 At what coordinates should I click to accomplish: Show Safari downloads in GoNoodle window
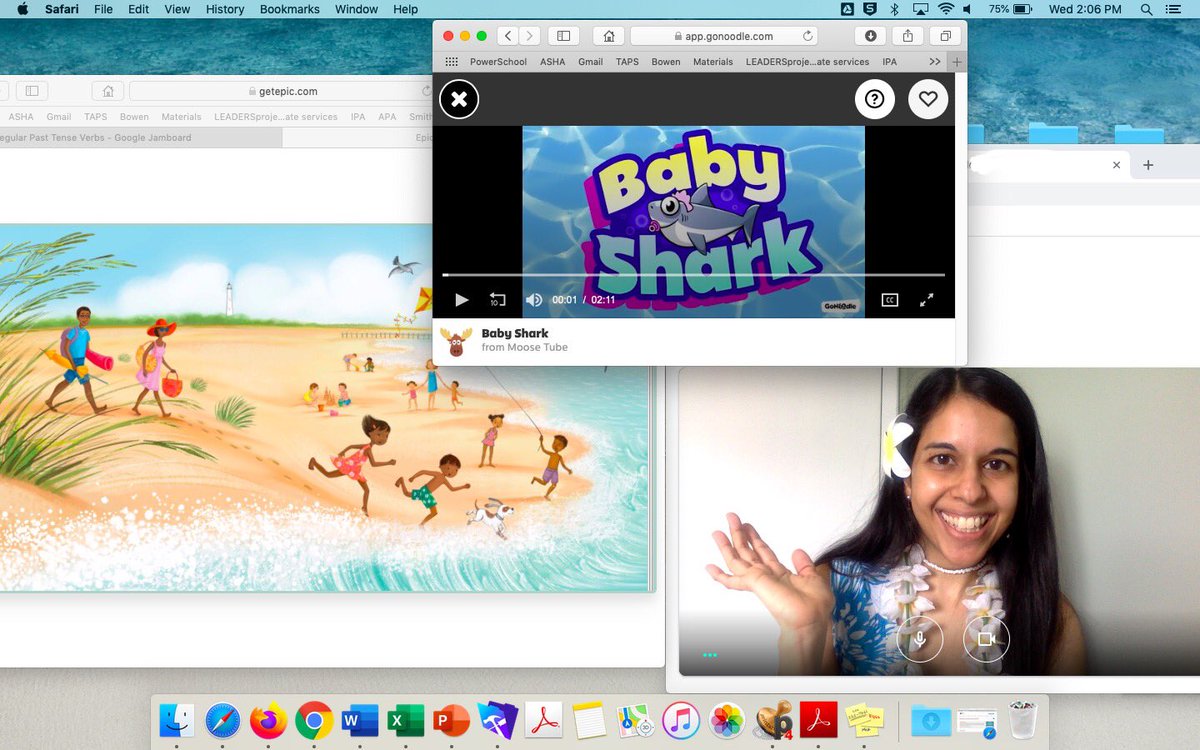870,36
